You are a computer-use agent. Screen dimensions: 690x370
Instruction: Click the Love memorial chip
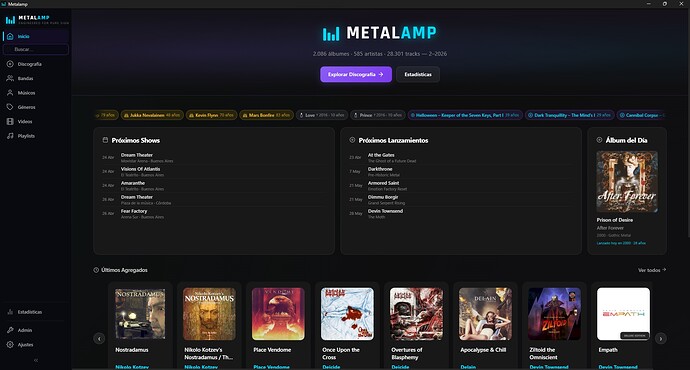point(322,115)
